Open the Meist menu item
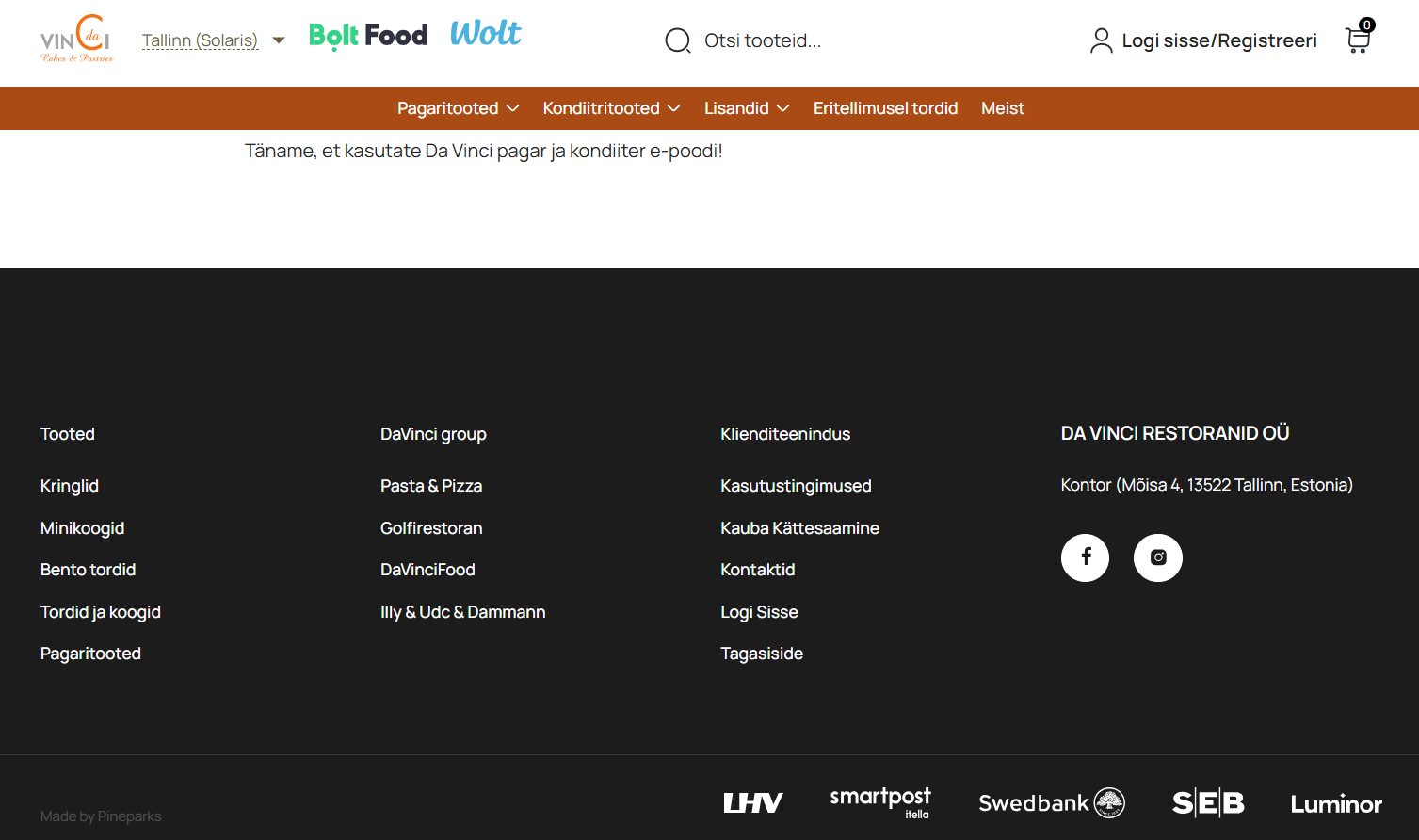The height and width of the screenshot is (840, 1419). point(1003,108)
